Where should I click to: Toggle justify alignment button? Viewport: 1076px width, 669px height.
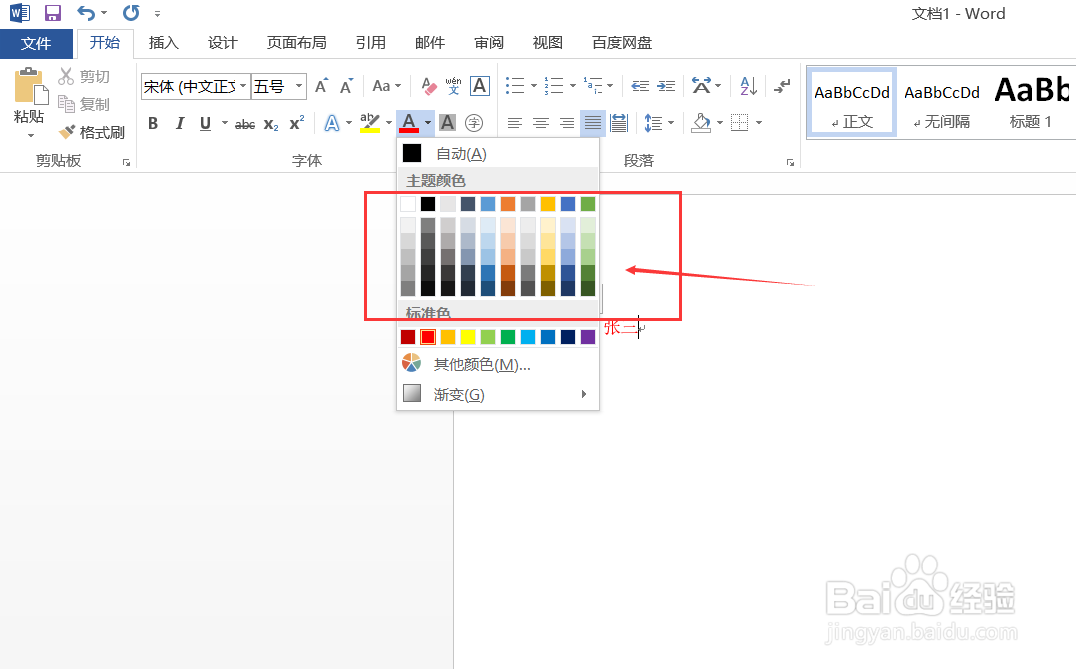point(593,123)
